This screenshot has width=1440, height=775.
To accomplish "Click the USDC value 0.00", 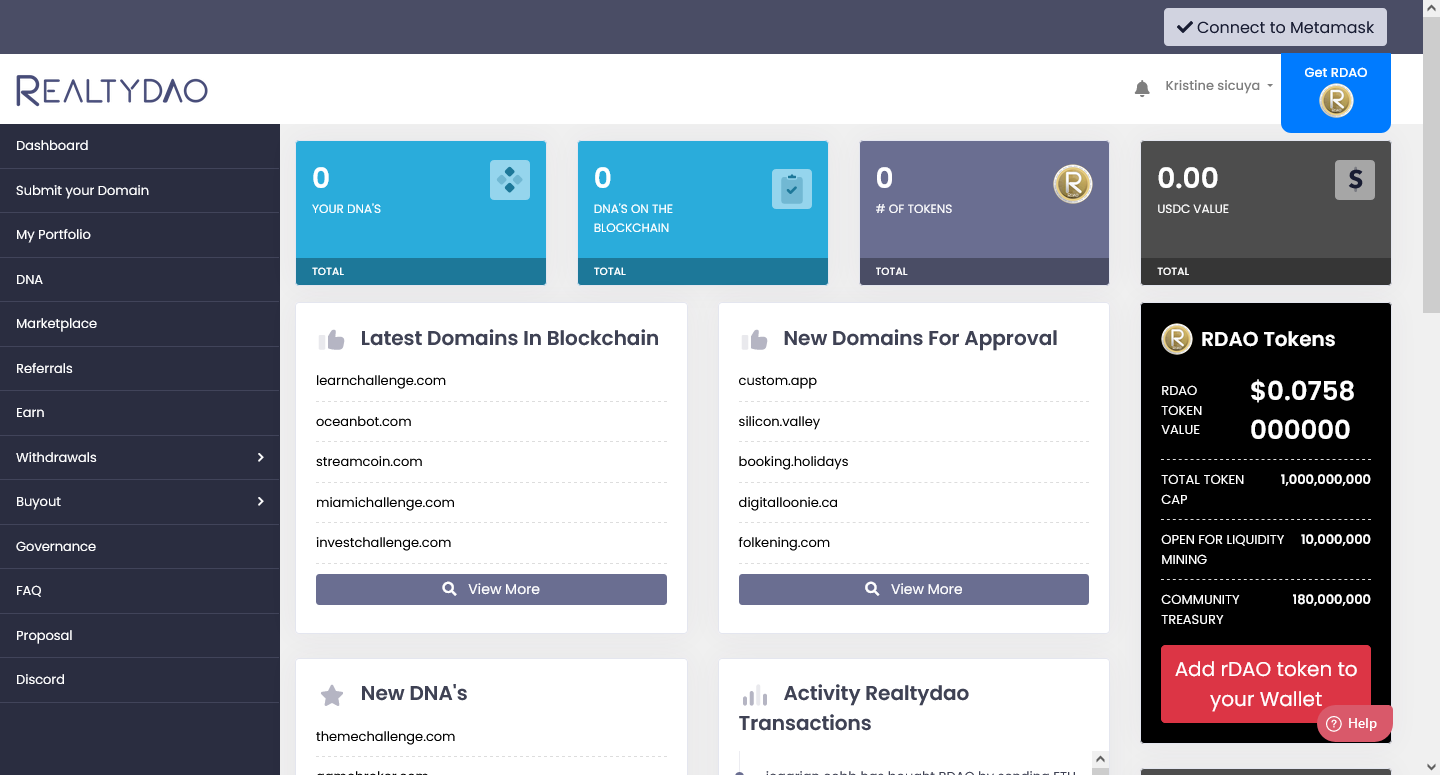I will [x=1188, y=178].
